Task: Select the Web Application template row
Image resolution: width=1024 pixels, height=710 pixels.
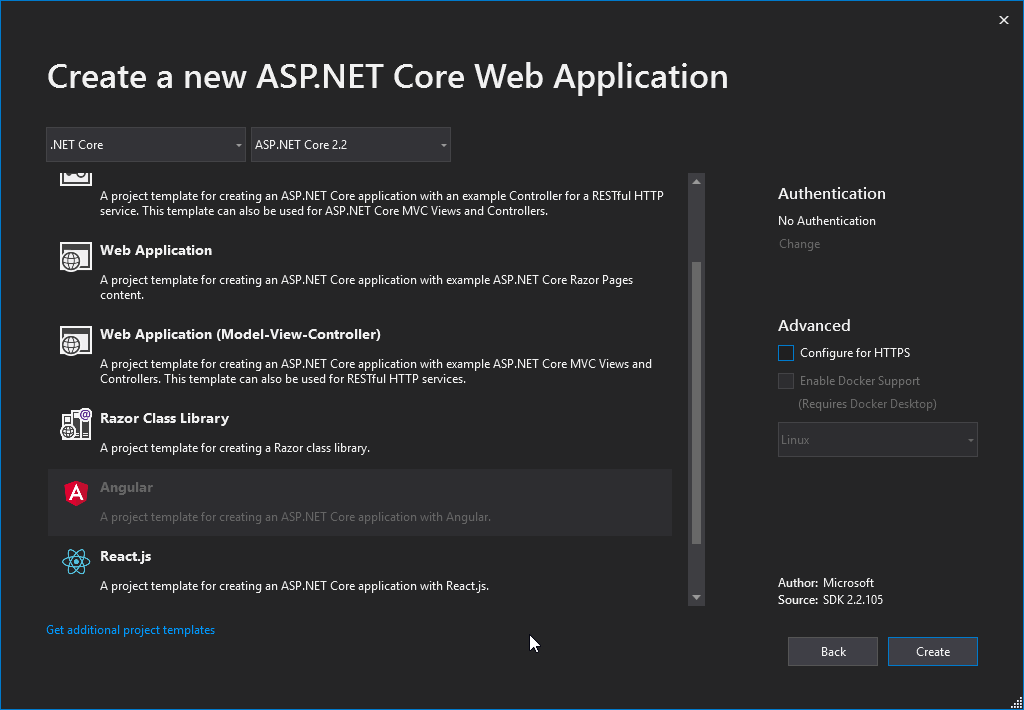Action: coord(360,270)
